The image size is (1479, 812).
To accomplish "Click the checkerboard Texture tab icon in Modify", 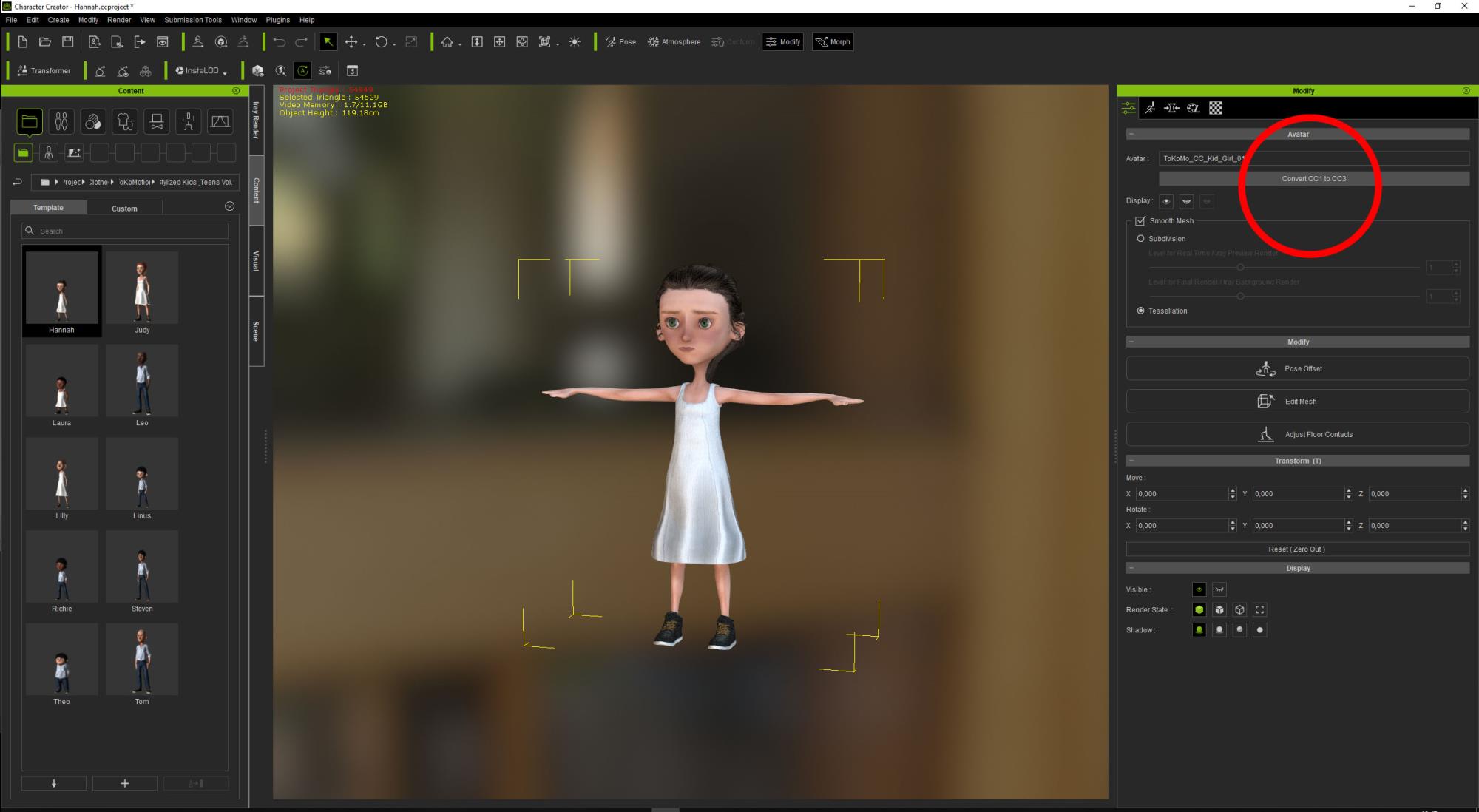I will 1215,108.
